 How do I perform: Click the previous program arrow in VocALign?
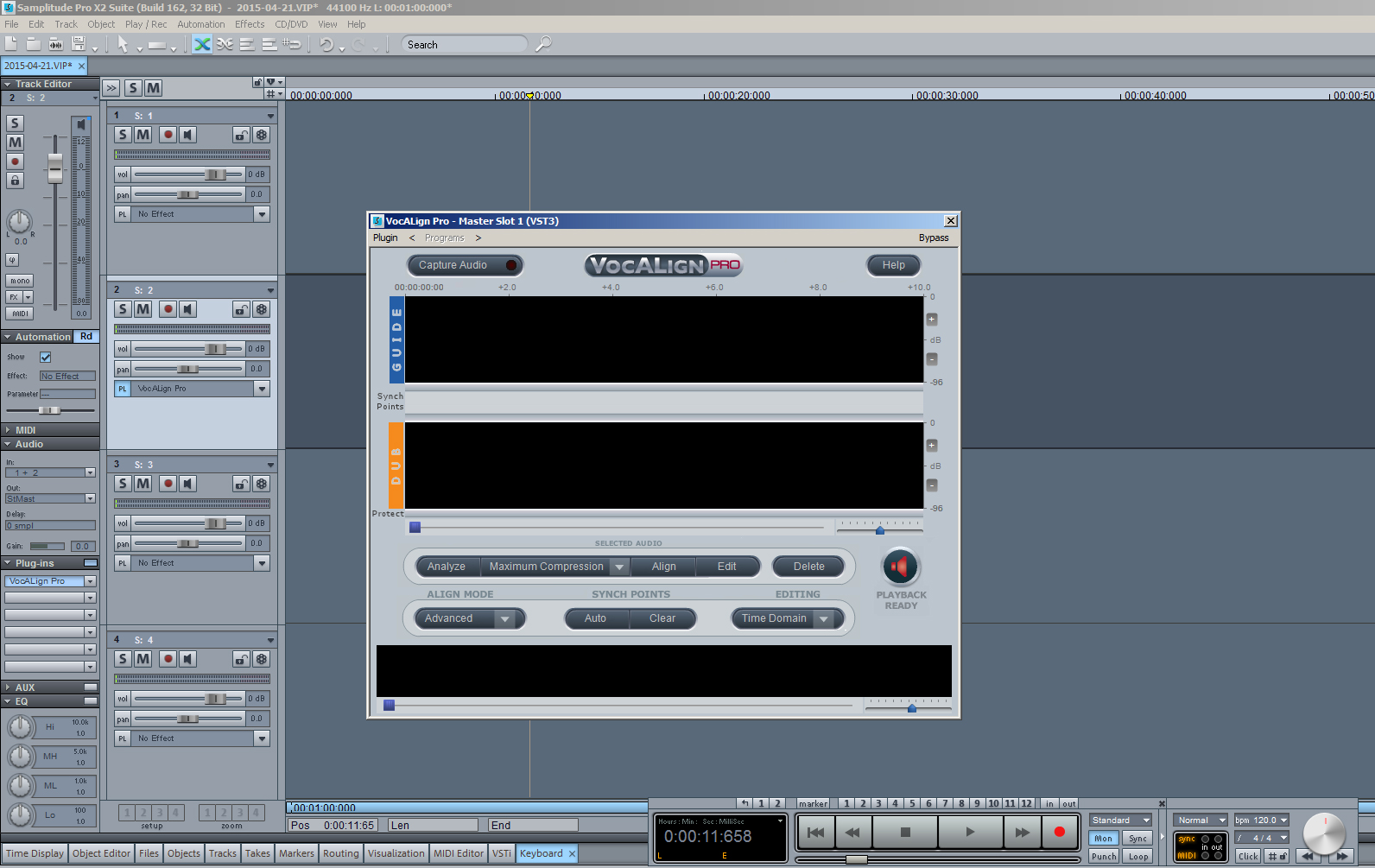(x=412, y=238)
